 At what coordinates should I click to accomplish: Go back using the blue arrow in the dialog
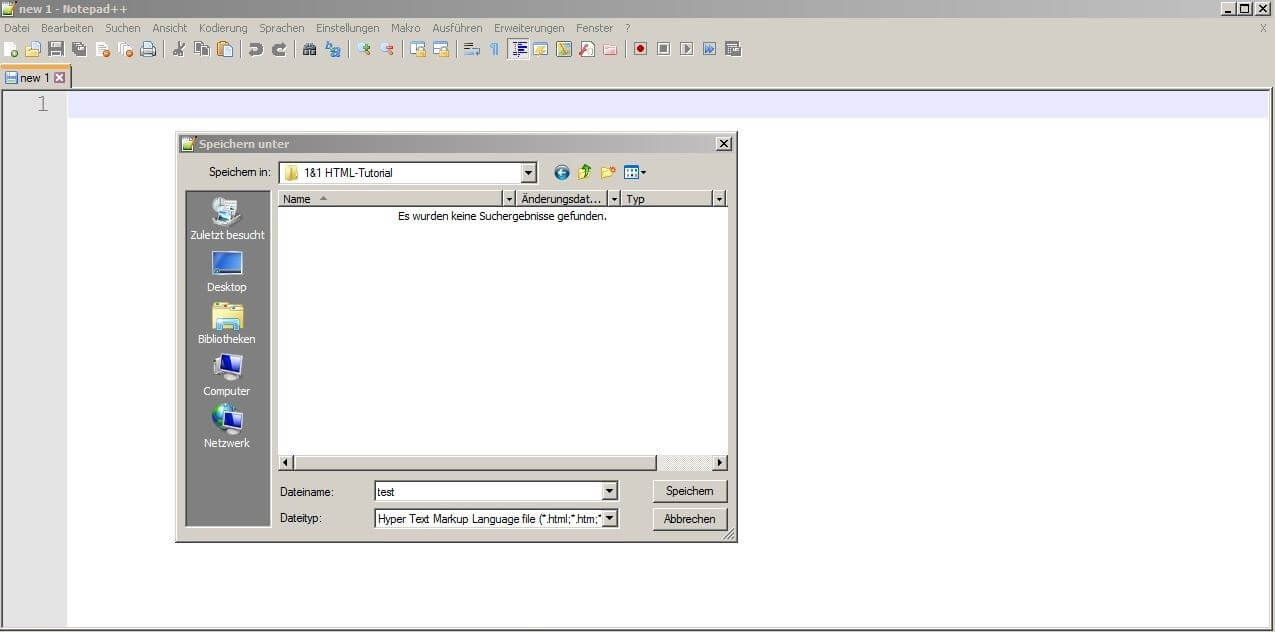click(562, 173)
